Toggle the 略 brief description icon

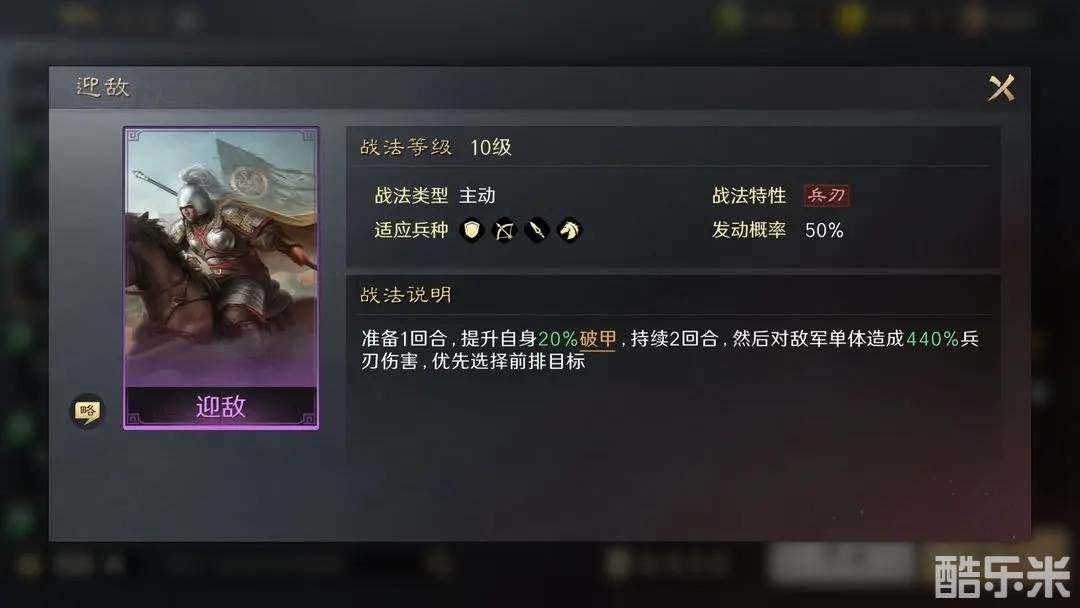87,411
